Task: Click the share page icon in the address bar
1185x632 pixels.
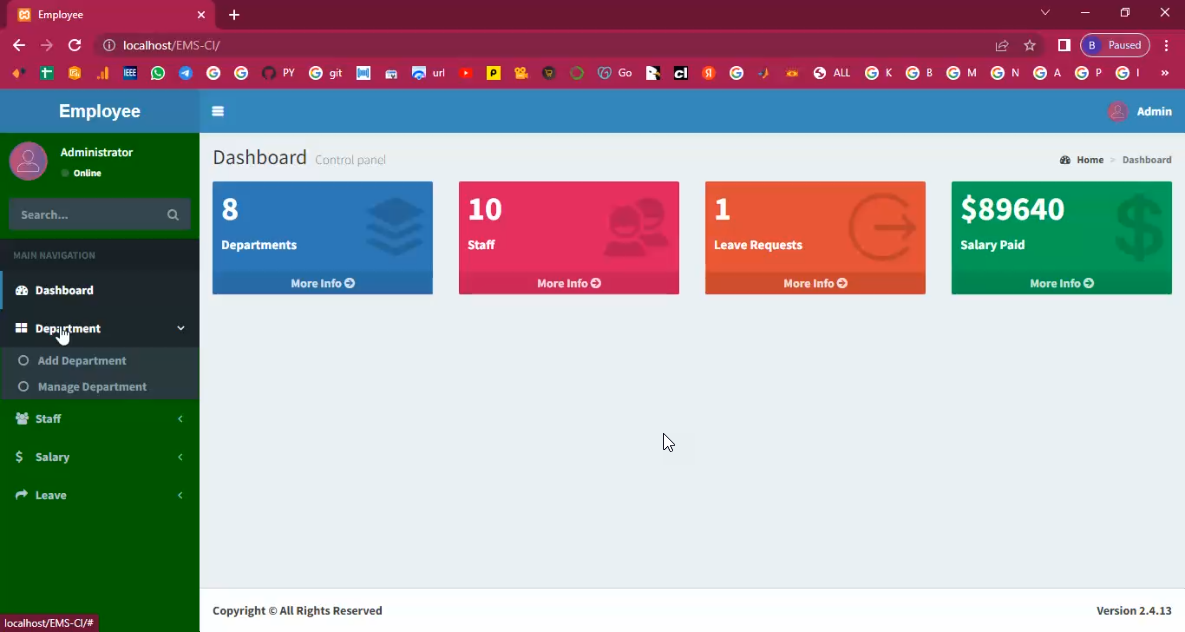Action: 1002,45
